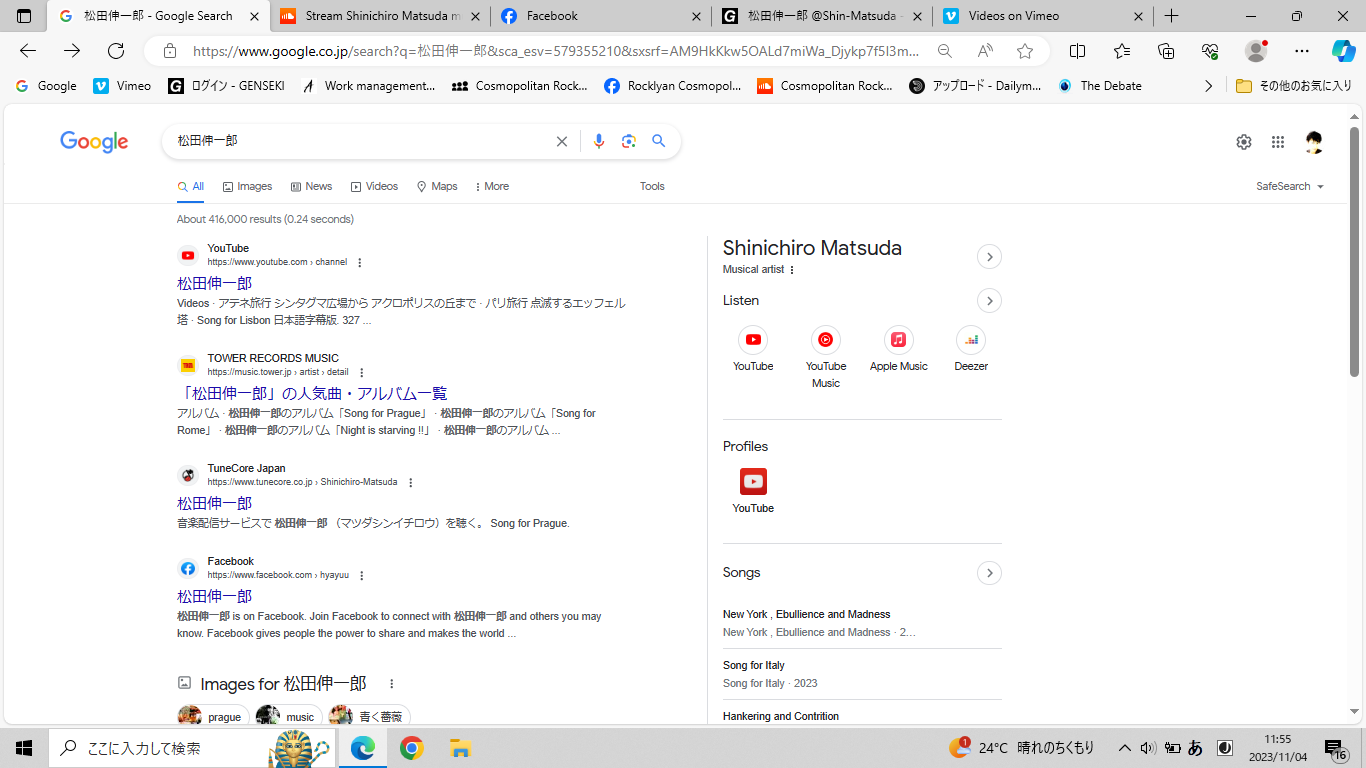Clear the search box text
1366x768 pixels.
pyautogui.click(x=562, y=142)
